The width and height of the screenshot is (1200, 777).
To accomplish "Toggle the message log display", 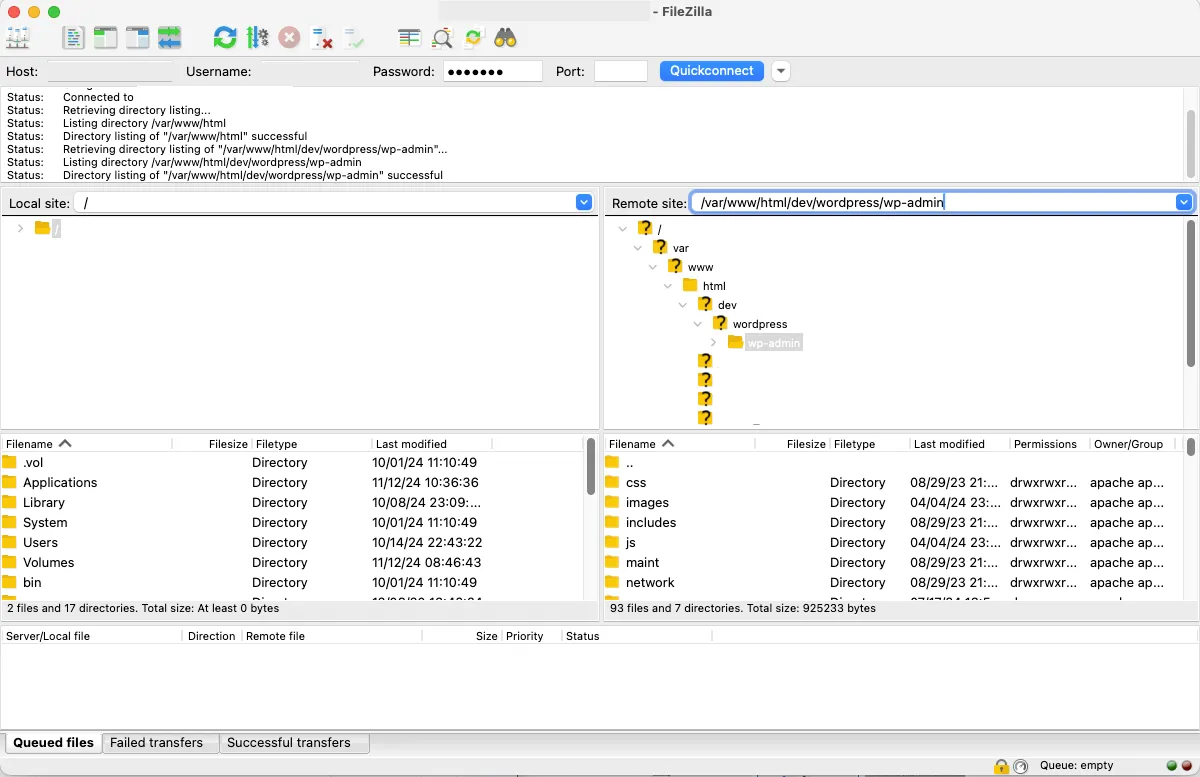I will point(73,38).
